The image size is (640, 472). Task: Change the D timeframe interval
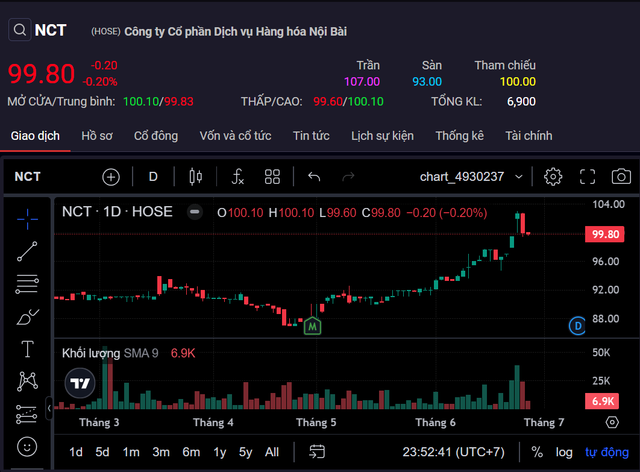click(x=153, y=177)
